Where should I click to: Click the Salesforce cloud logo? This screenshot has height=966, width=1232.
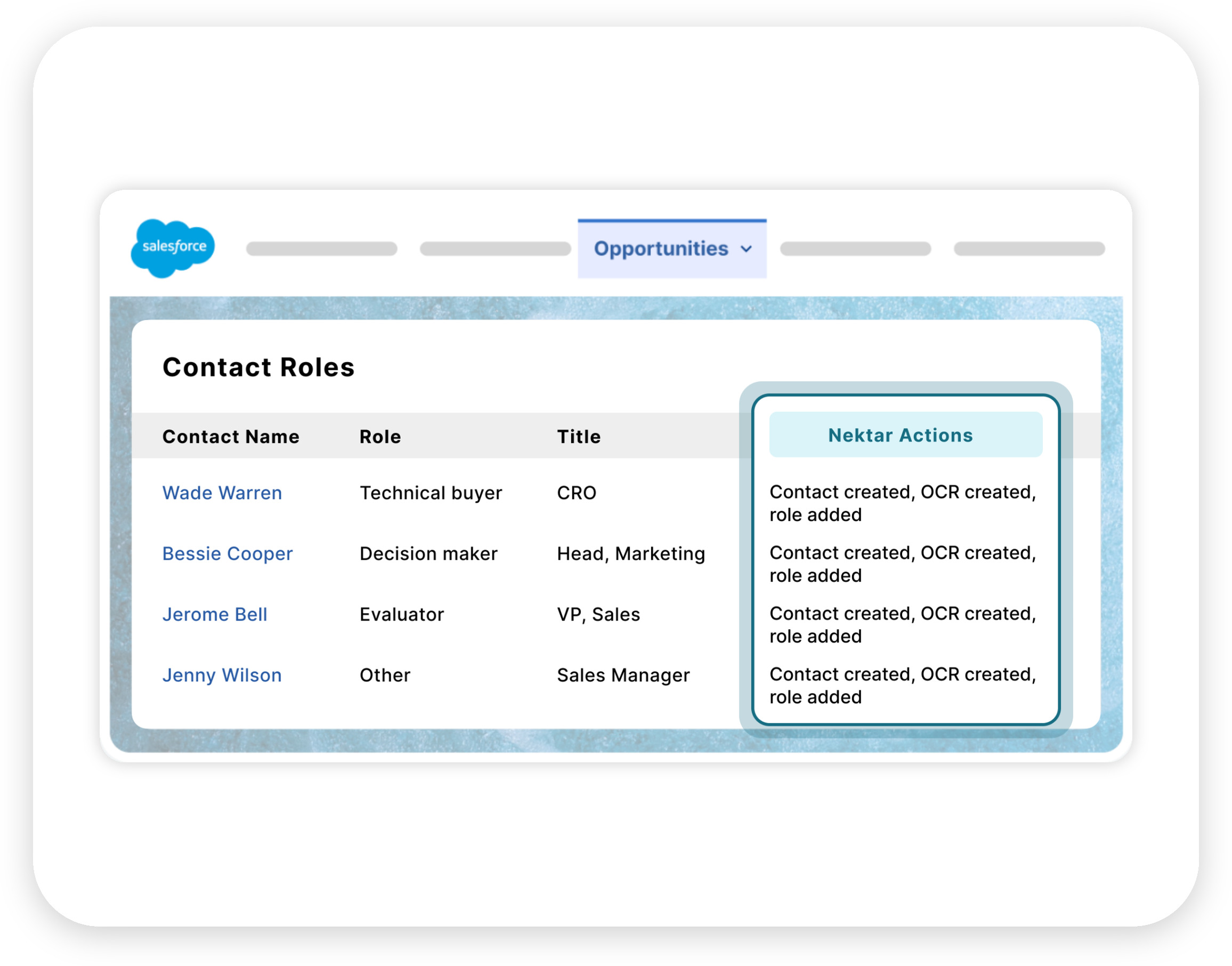click(x=173, y=248)
